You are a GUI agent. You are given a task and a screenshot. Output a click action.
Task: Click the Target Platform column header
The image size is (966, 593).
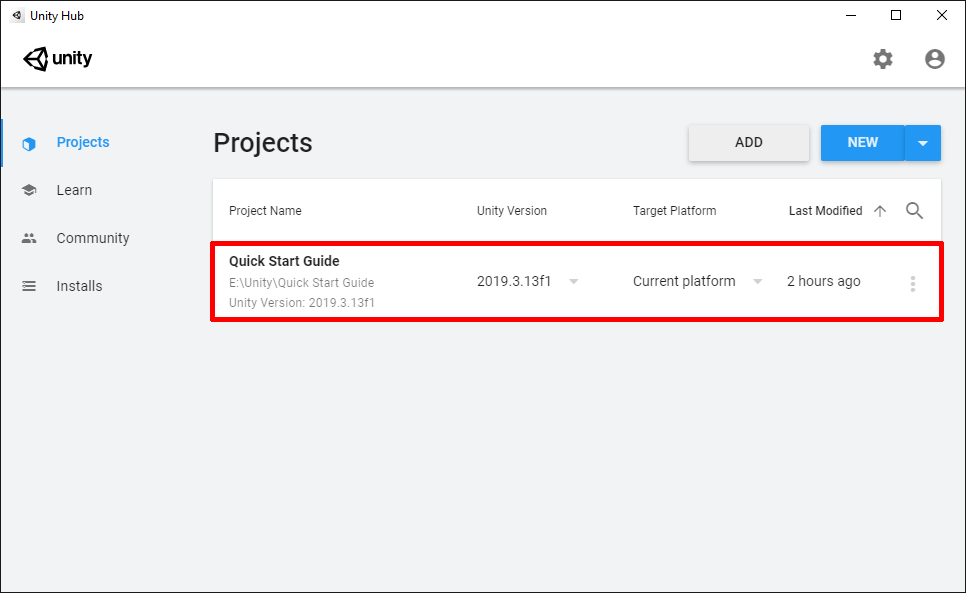coord(674,211)
